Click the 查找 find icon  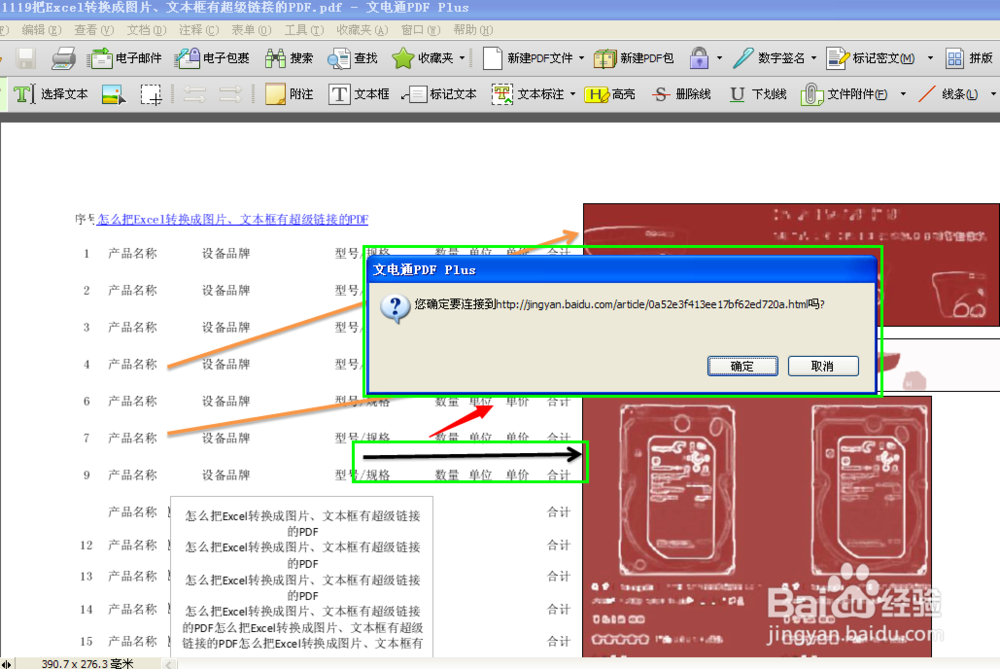click(x=339, y=59)
